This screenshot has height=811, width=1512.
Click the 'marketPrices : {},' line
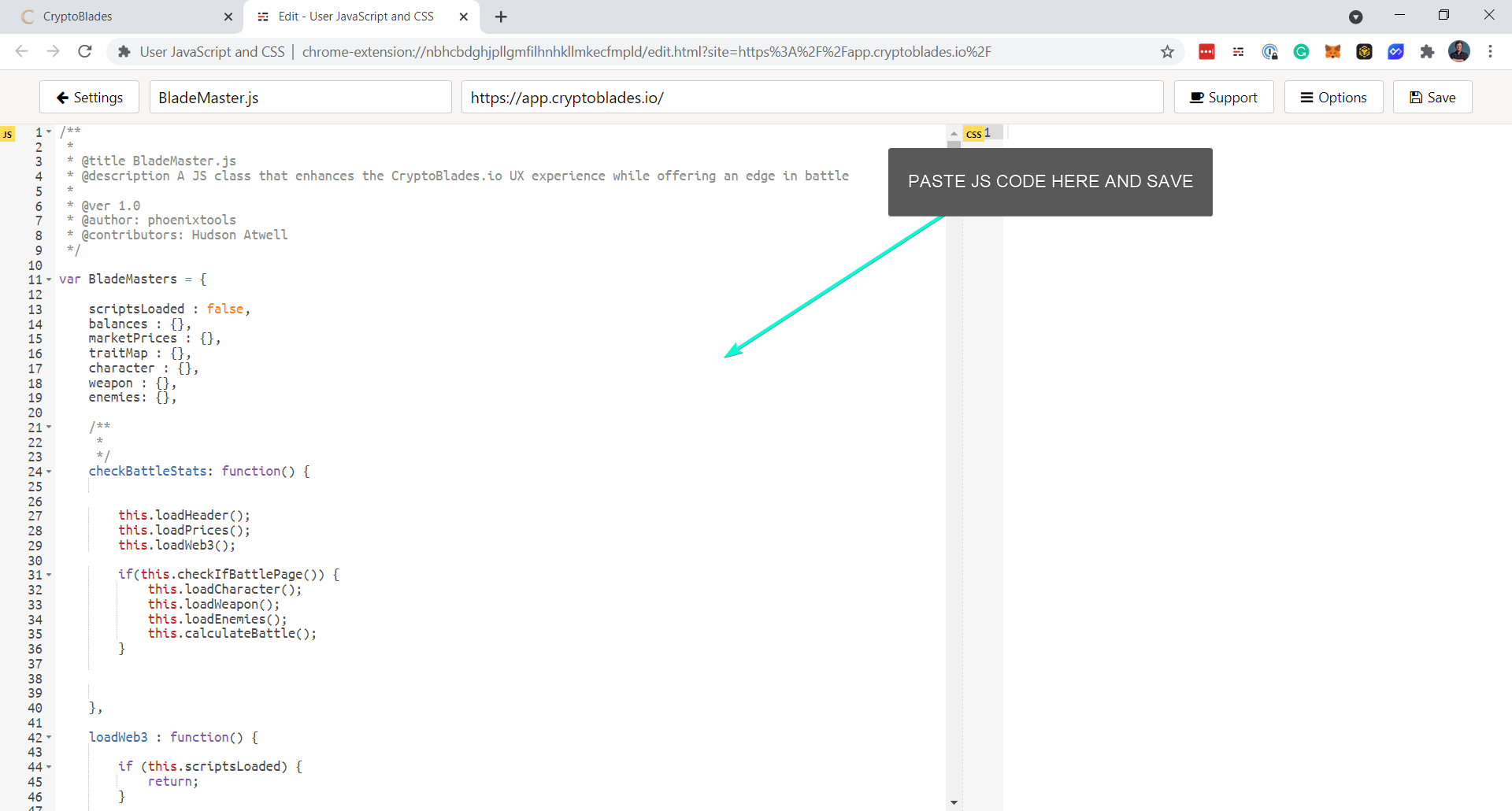154,339
